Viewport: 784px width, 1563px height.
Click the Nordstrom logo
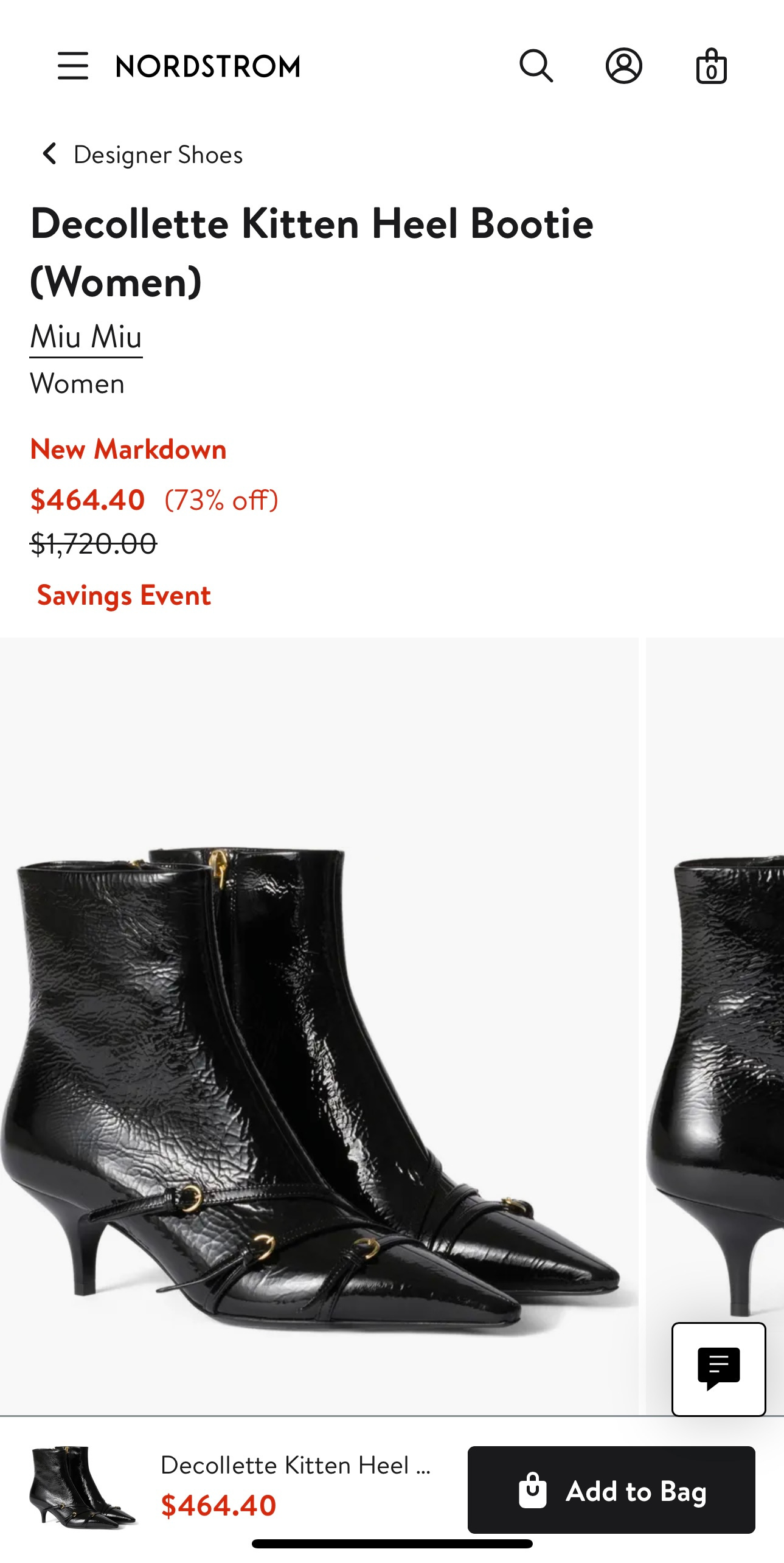pos(208,66)
